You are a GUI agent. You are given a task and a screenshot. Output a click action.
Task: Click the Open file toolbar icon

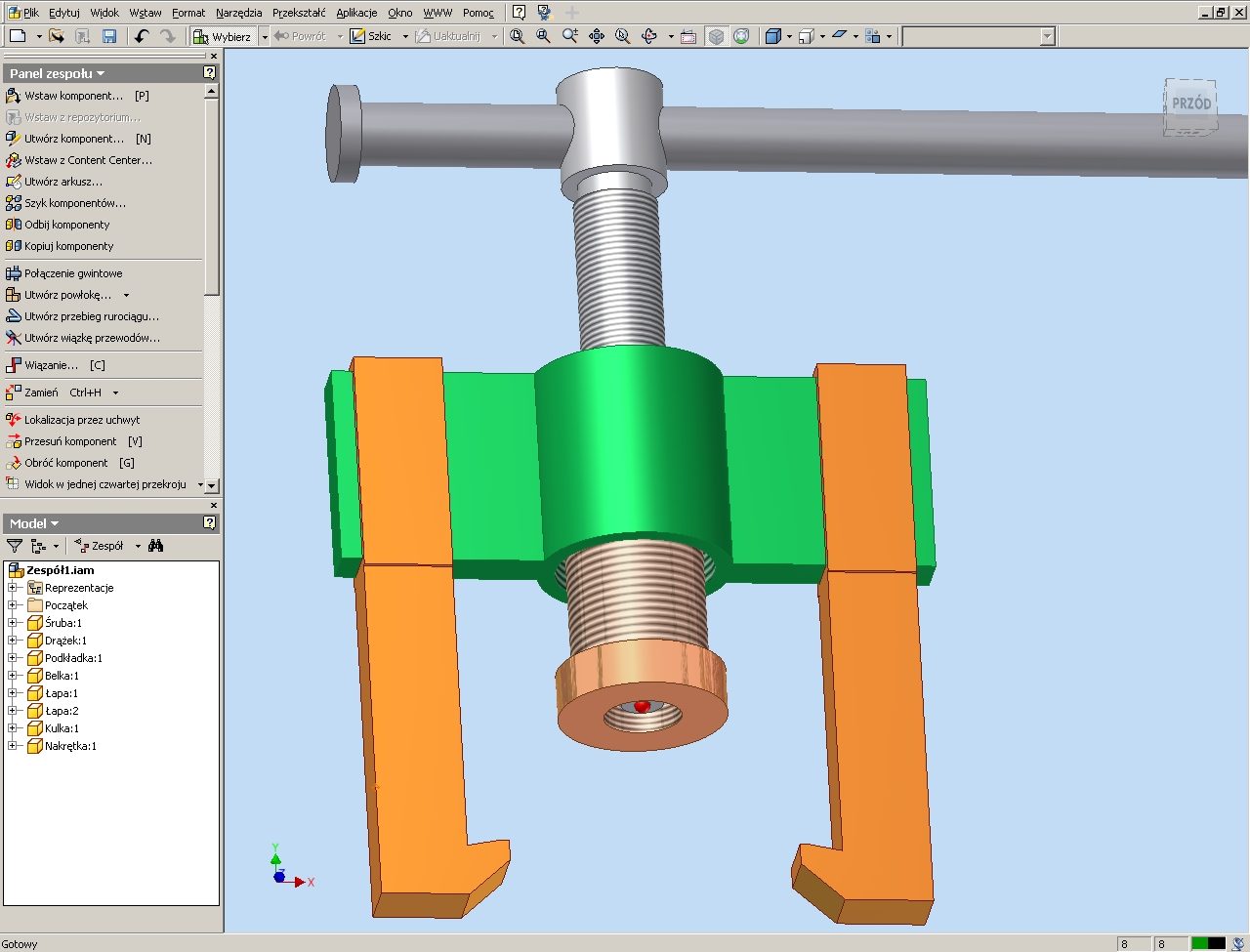(x=57, y=36)
